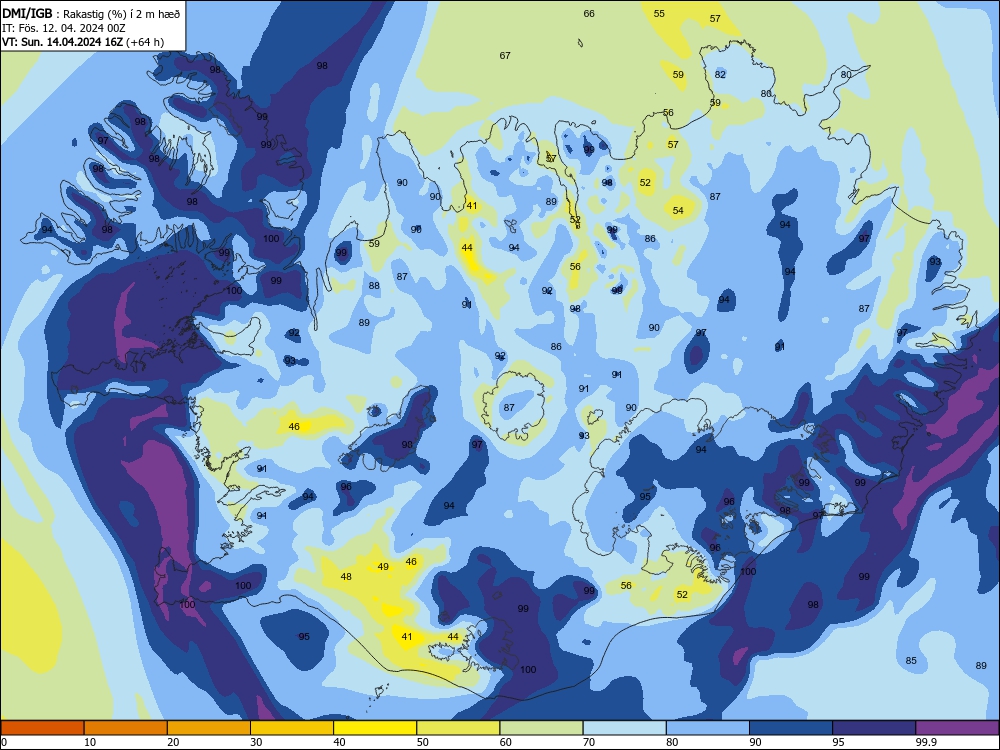Viewport: 1000px width, 750px height.
Task: Click the value 55 at the top yellow area
Action: [x=659, y=13]
